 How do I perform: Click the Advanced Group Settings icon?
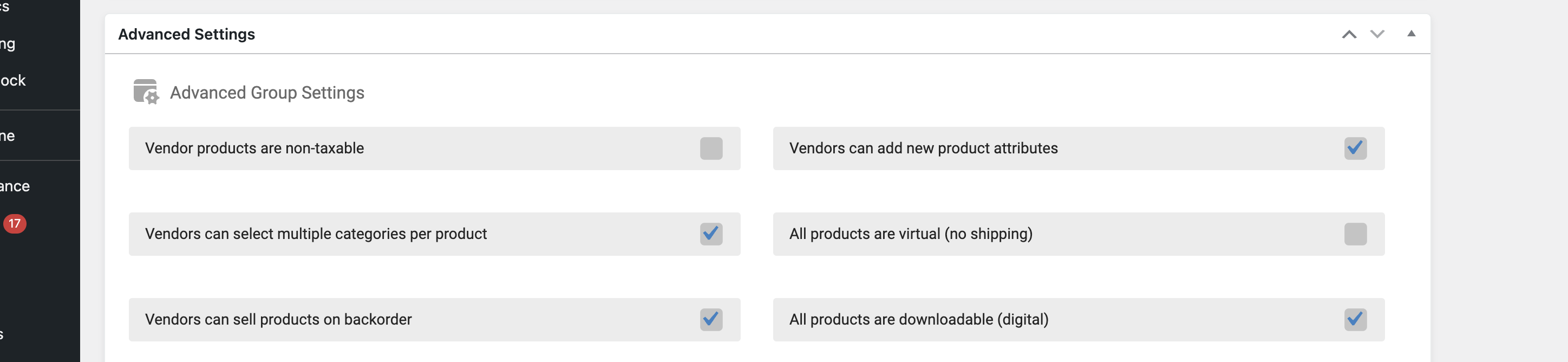(146, 92)
